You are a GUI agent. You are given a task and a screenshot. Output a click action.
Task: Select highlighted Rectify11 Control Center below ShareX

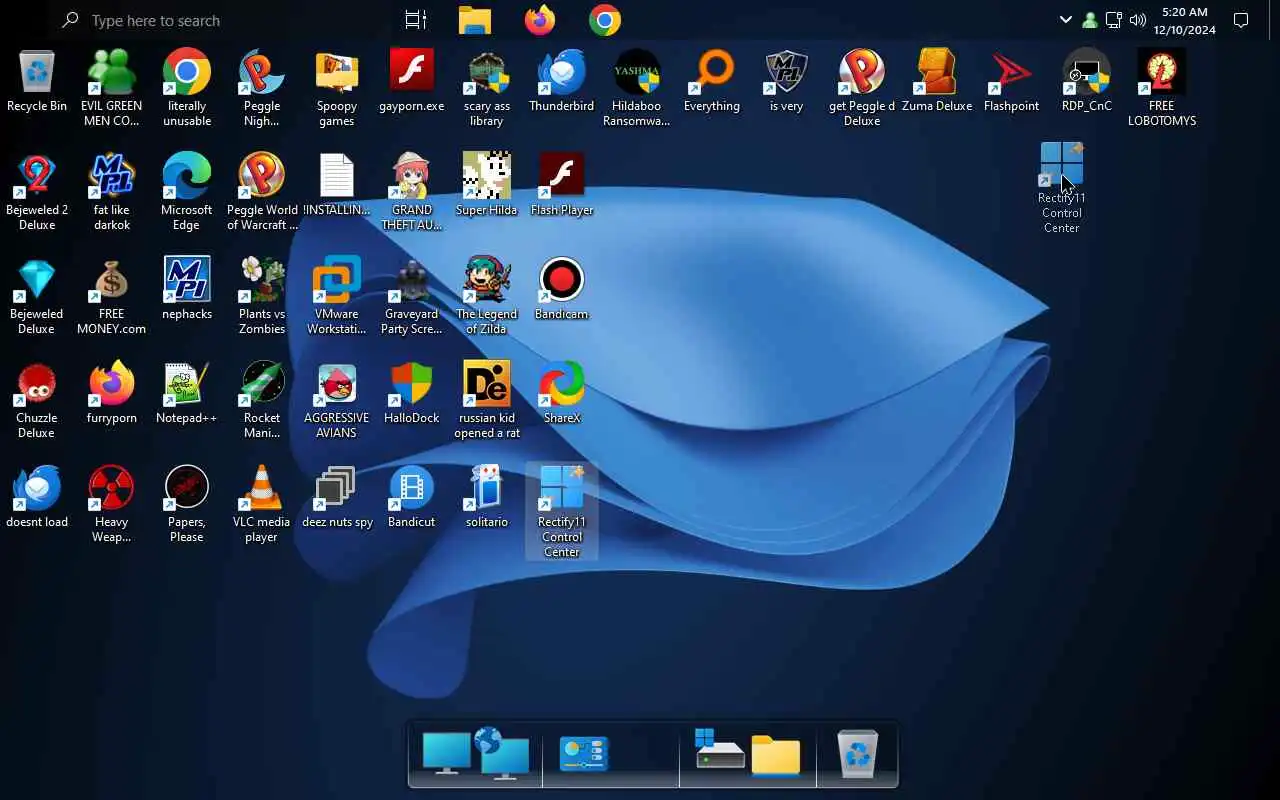[x=562, y=510]
